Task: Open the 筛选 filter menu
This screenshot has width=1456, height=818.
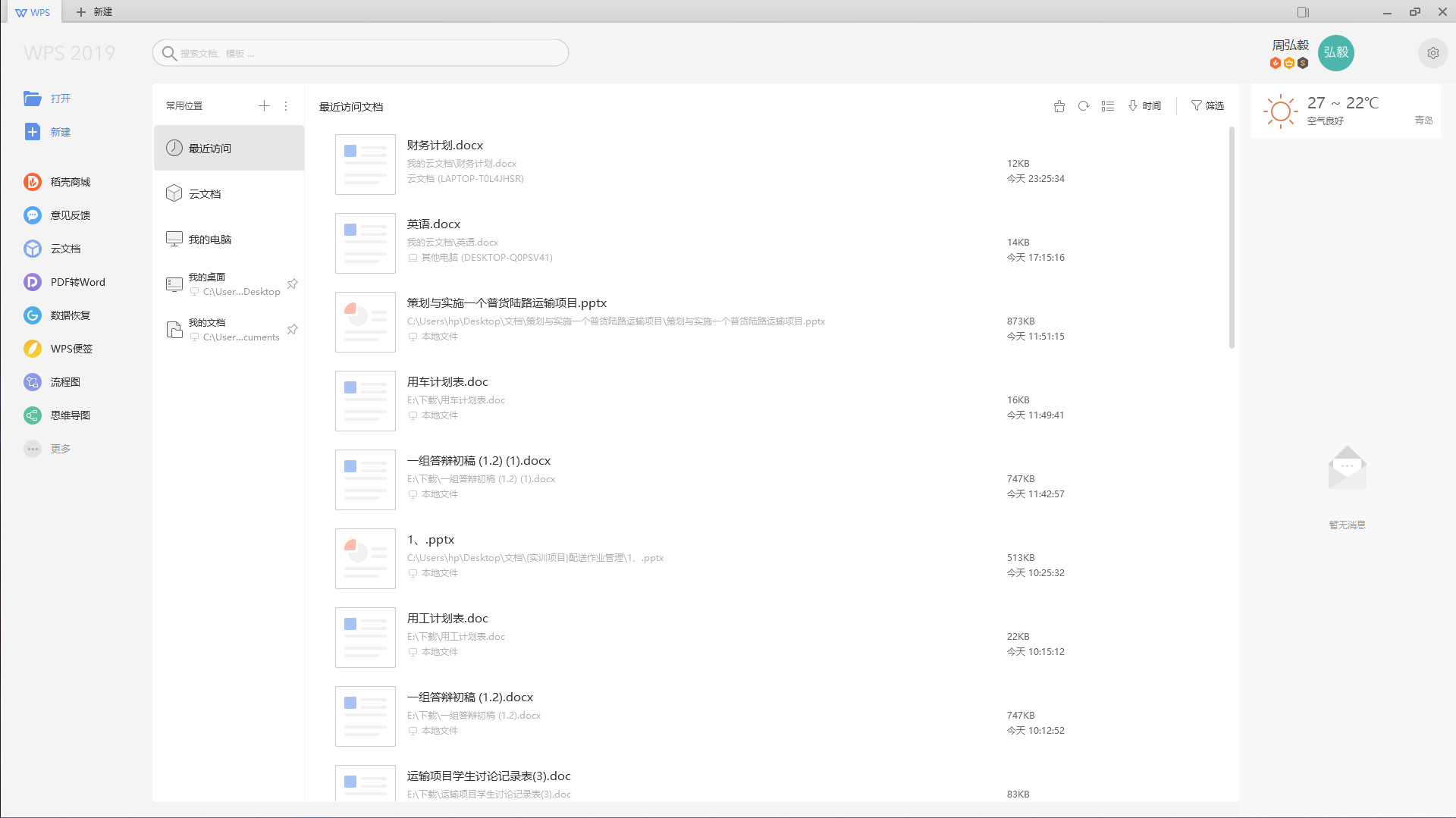Action: [1207, 106]
